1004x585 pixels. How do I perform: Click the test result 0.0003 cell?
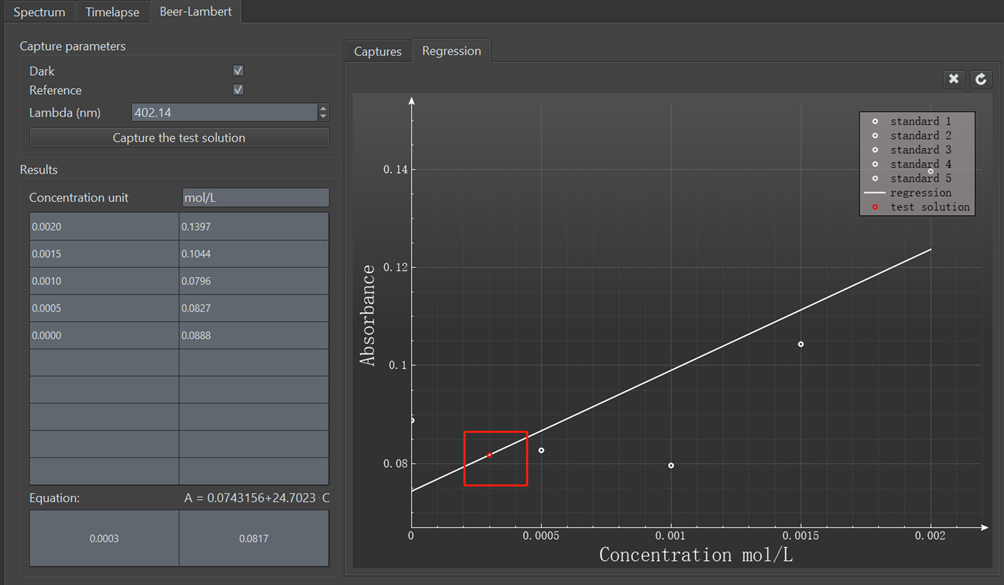tap(104, 538)
